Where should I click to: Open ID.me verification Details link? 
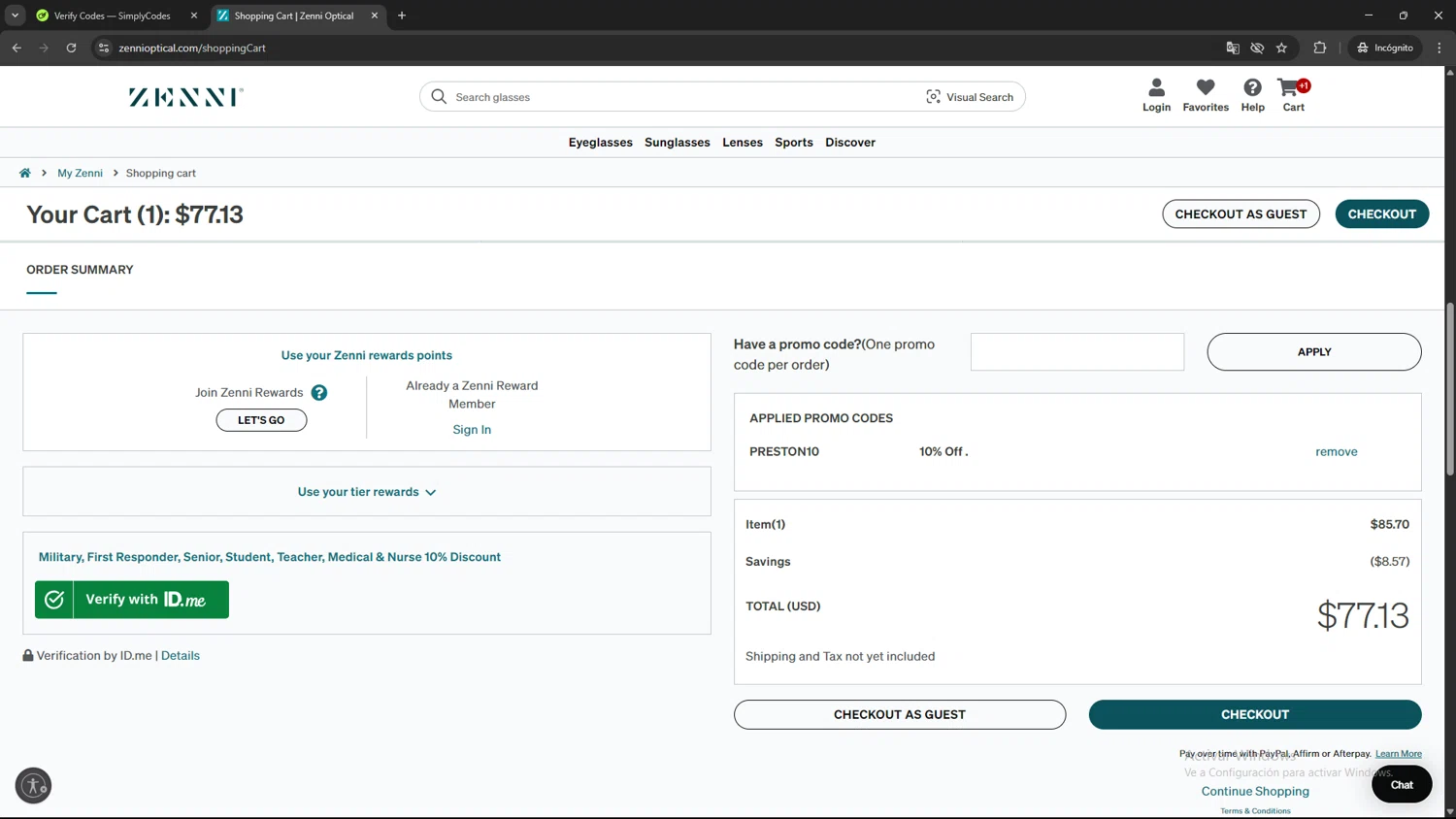pyautogui.click(x=181, y=656)
